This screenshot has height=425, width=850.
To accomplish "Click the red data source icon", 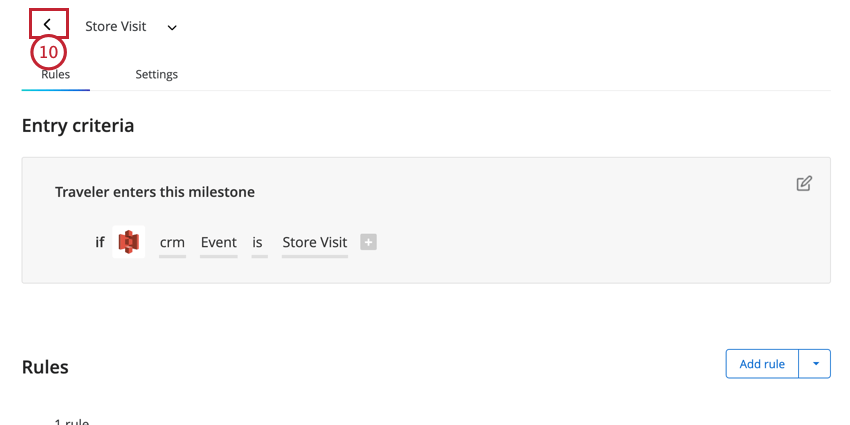I will point(128,242).
